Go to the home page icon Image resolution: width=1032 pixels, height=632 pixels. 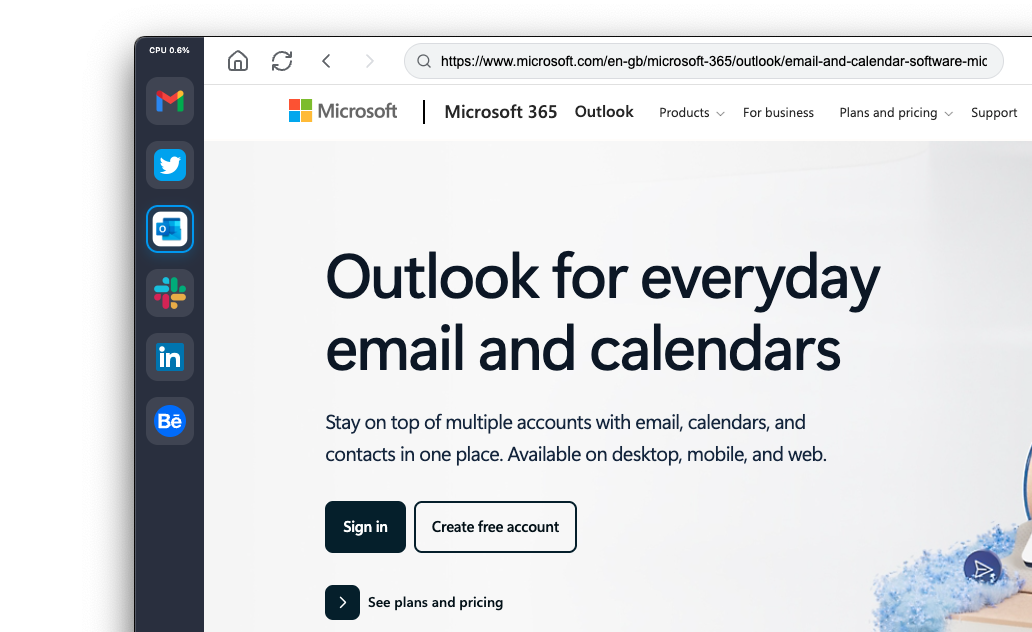[238, 61]
